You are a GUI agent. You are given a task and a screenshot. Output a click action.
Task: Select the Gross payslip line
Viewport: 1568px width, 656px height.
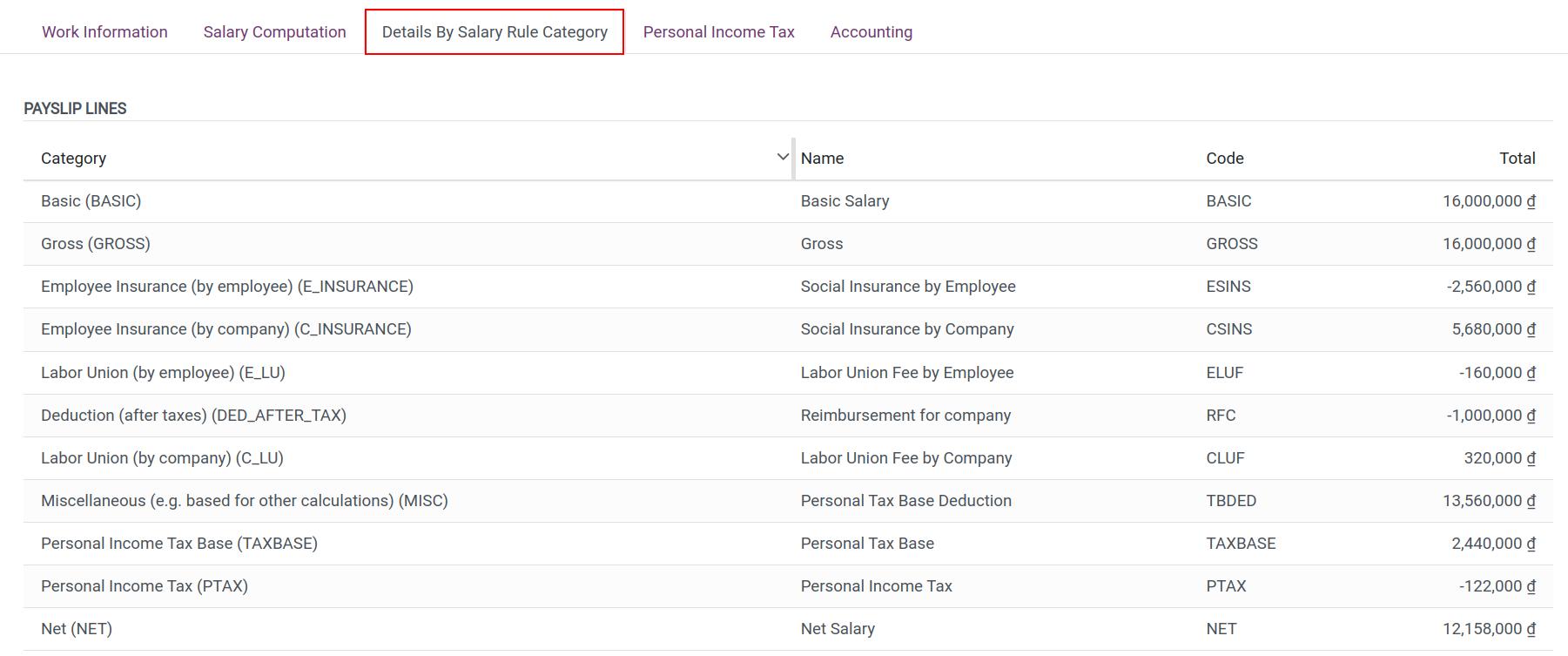(x=821, y=243)
